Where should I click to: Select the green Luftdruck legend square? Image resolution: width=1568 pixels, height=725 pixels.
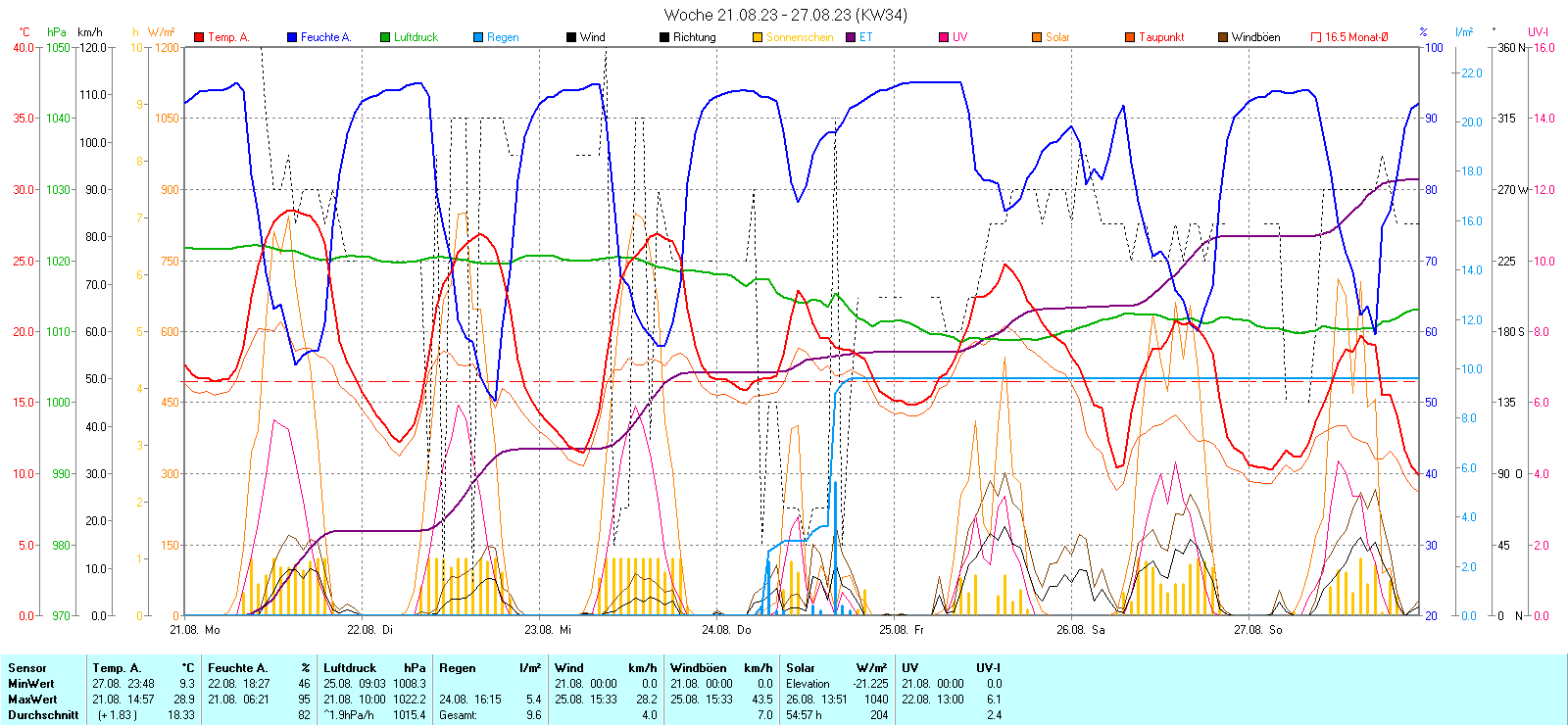click(385, 37)
